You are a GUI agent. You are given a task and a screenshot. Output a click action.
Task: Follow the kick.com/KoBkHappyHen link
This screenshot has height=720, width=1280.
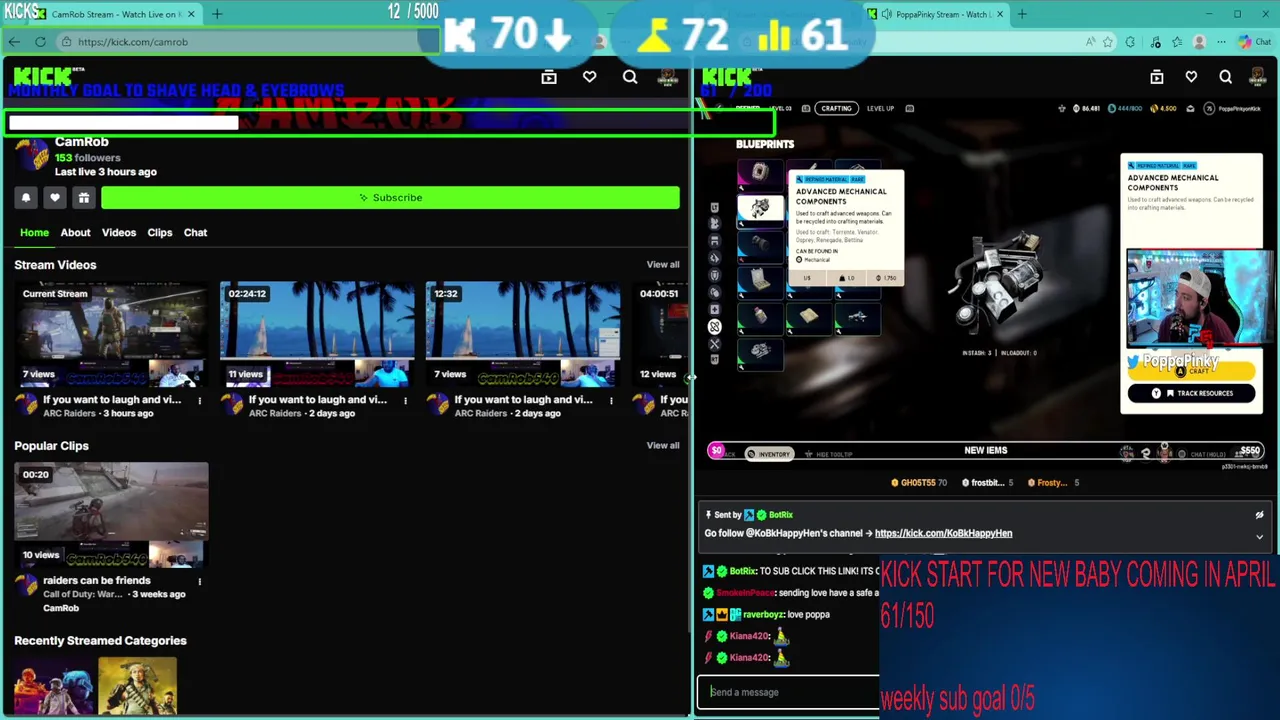[943, 533]
